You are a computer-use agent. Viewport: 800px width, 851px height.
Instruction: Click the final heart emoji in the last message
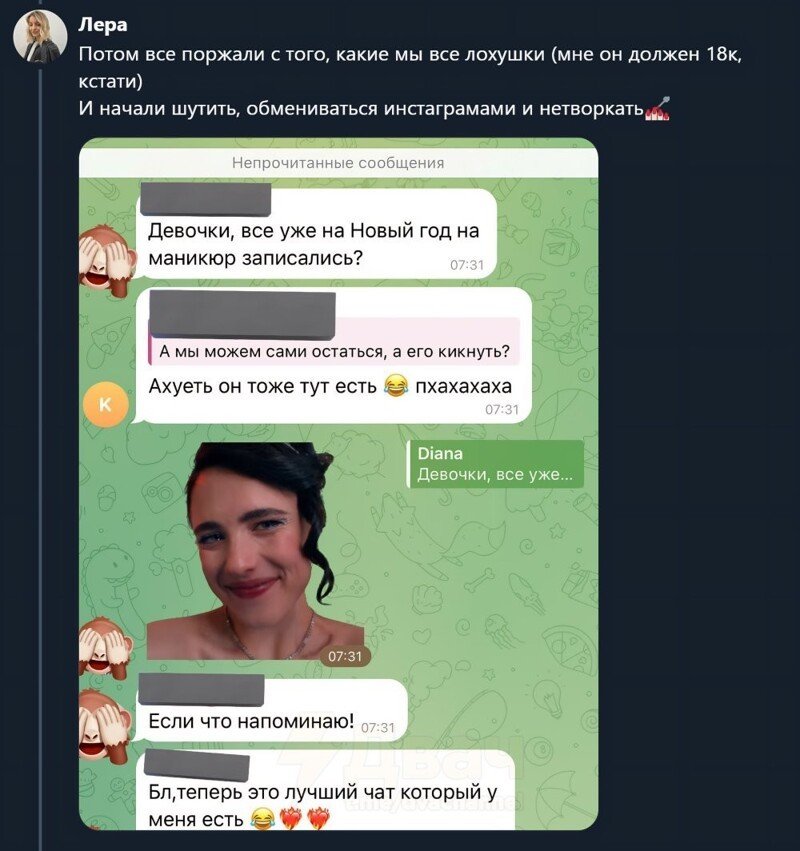tap(317, 820)
